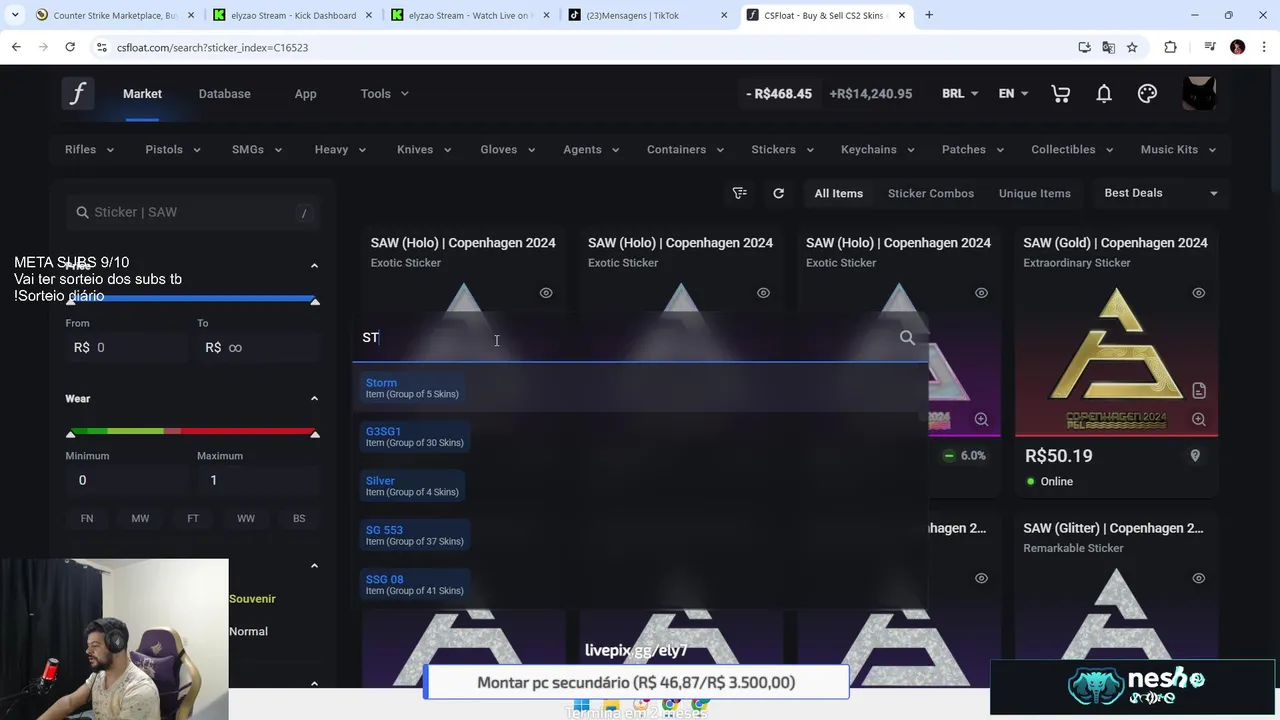Expand the Knives category dropdown
Screen dimensions: 1280x720
(424, 149)
